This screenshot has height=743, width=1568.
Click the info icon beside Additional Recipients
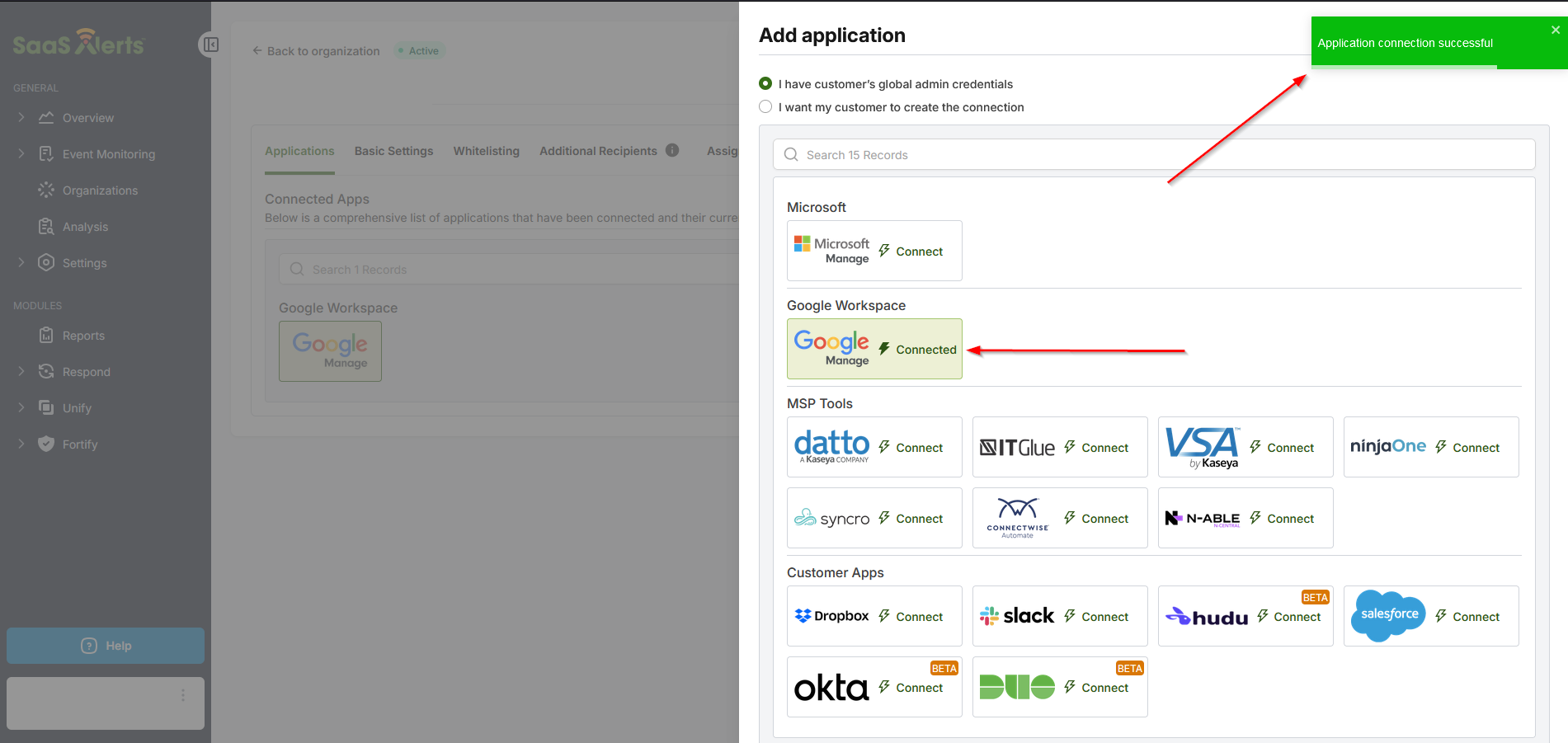tap(672, 150)
